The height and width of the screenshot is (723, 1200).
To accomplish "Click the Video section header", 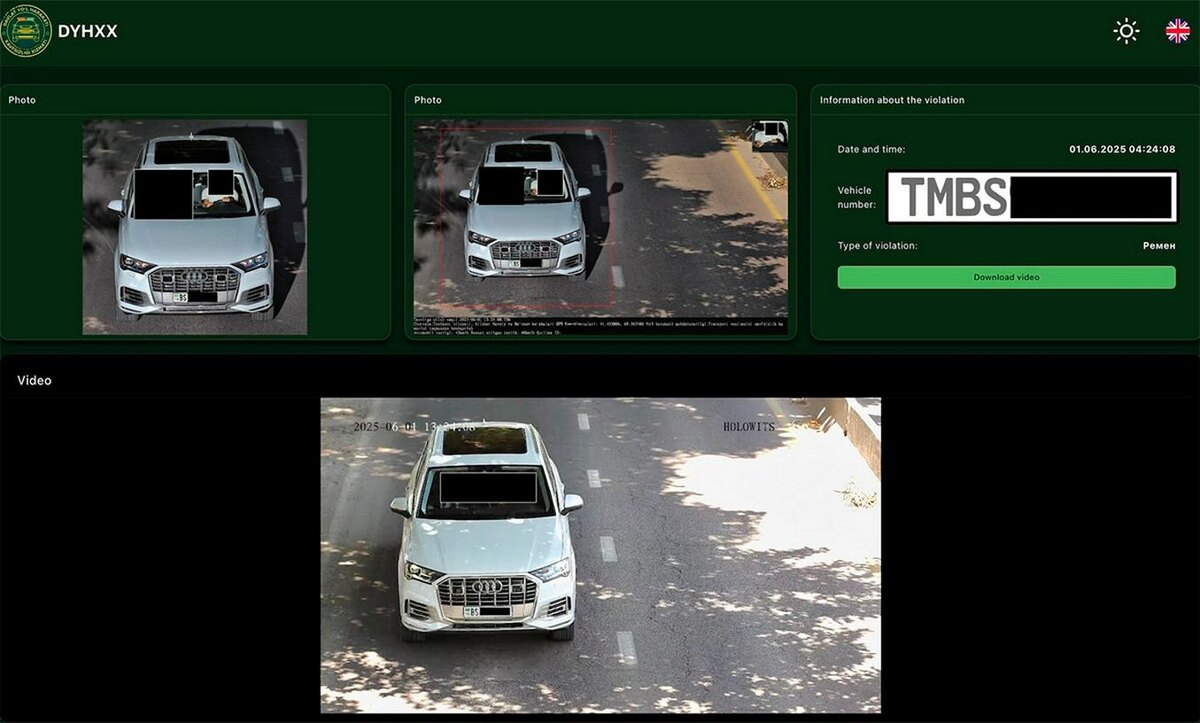I will click(x=34, y=380).
